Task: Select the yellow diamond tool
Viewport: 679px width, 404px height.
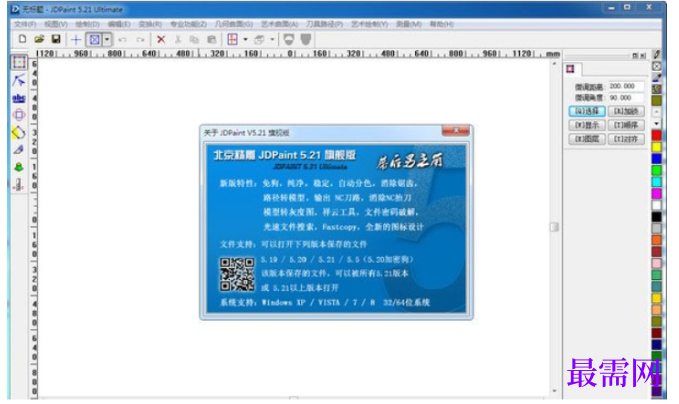Action: tap(19, 133)
